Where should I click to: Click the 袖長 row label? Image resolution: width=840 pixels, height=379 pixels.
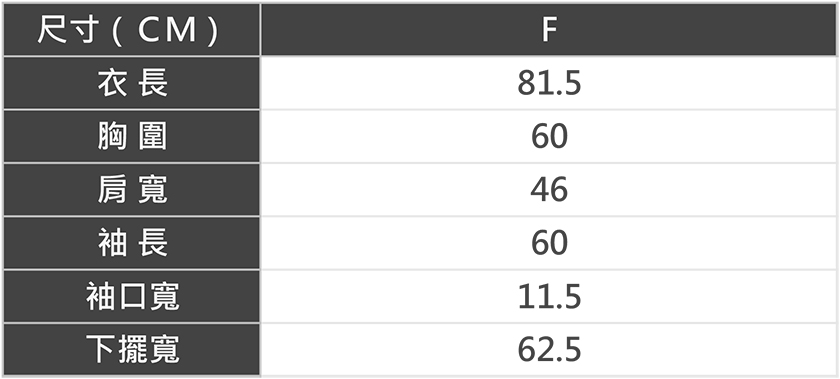pos(132,243)
